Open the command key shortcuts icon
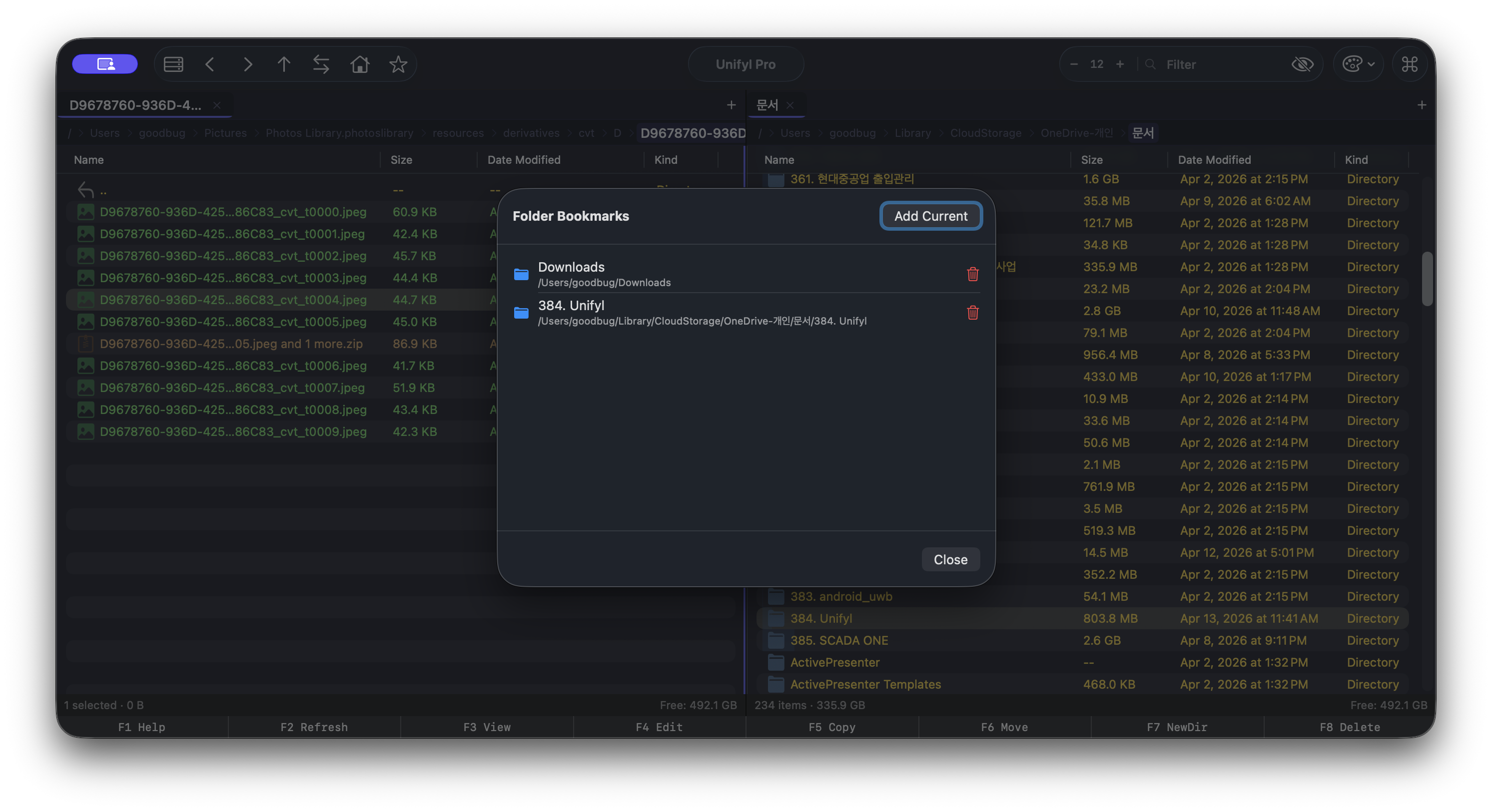The image size is (1492, 812). click(x=1409, y=64)
